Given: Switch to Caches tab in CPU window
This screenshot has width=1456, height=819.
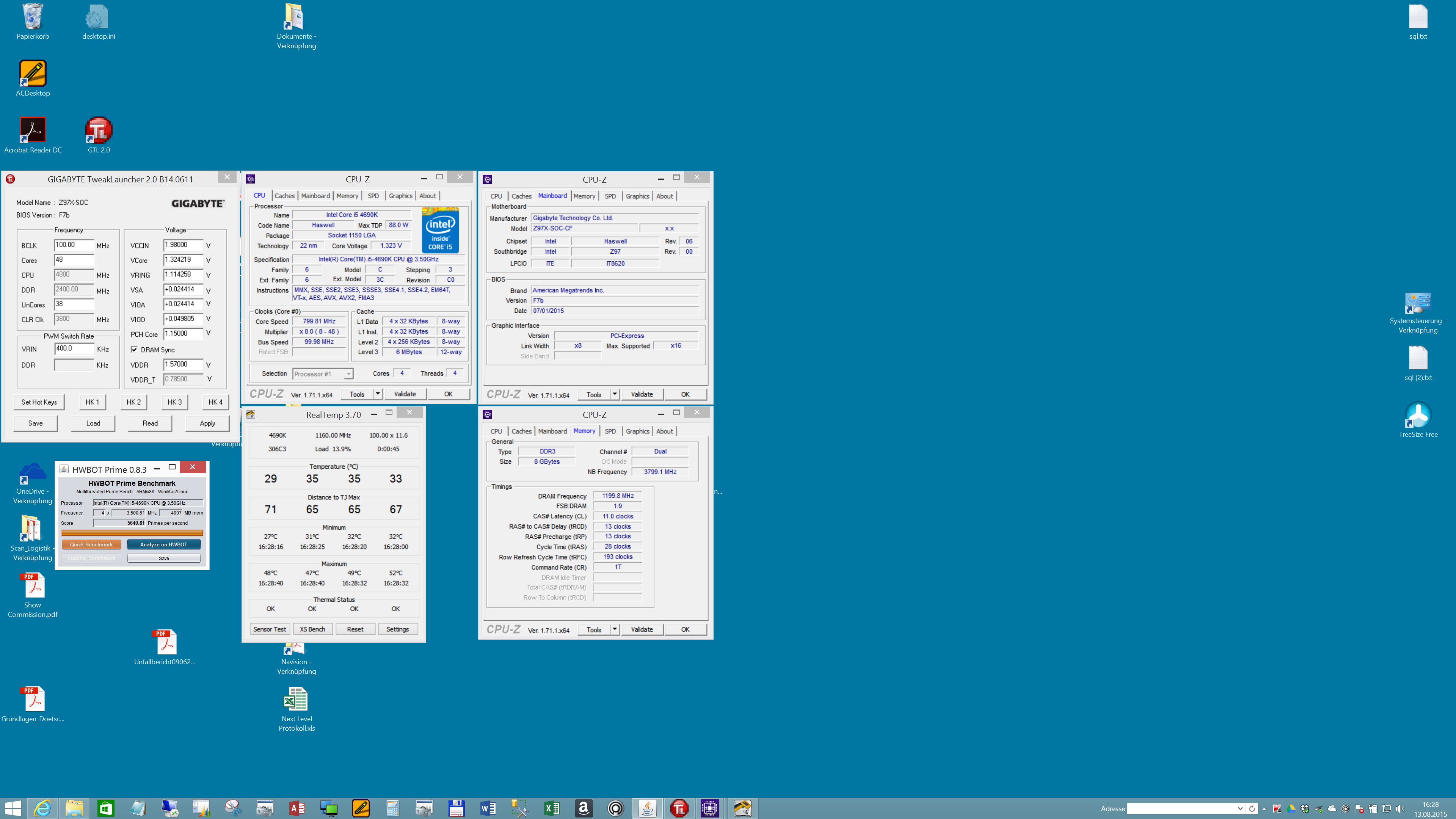Looking at the screenshot, I should pyautogui.click(x=284, y=196).
